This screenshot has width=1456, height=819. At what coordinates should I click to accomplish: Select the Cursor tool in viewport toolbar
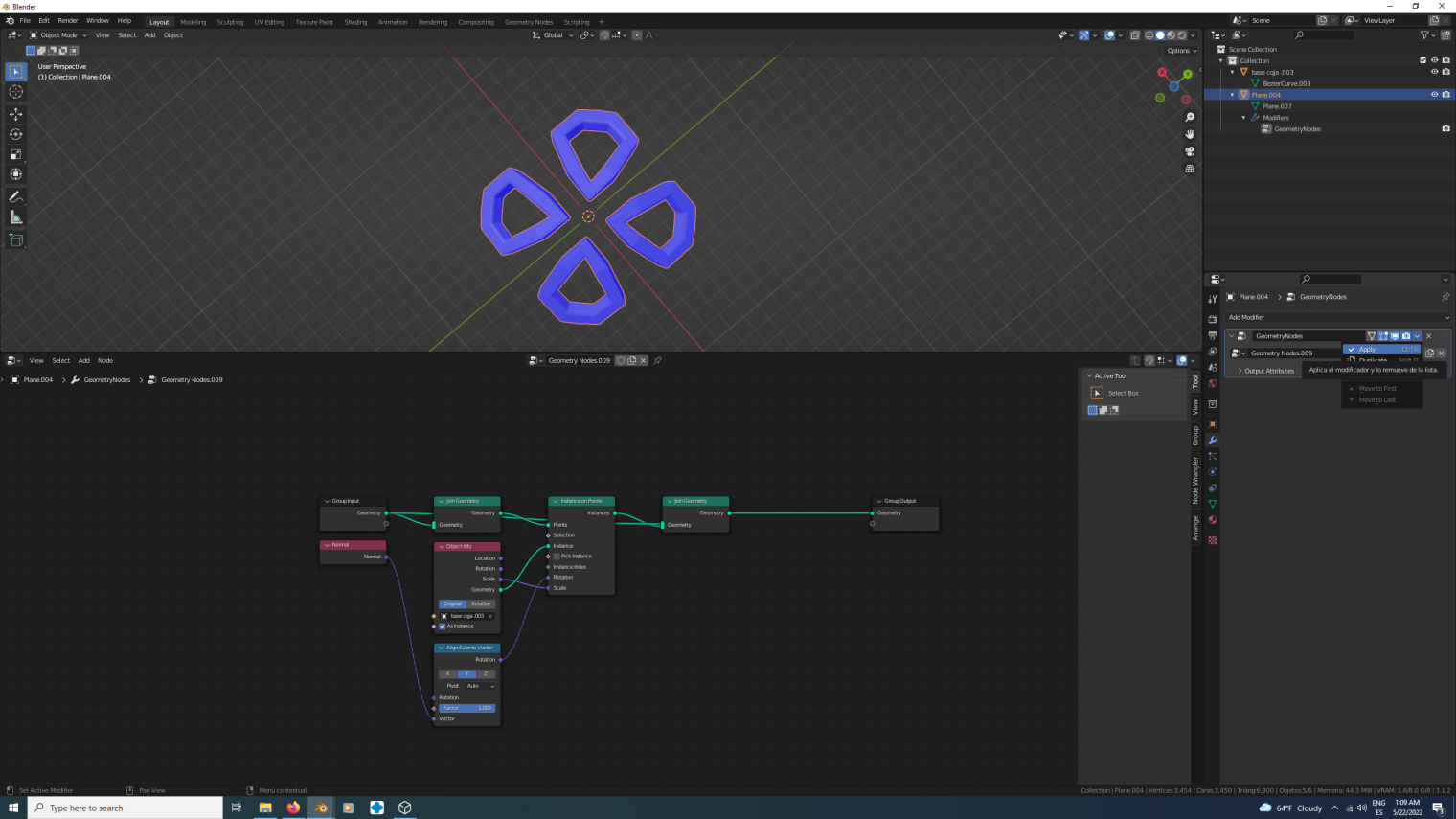tap(16, 92)
